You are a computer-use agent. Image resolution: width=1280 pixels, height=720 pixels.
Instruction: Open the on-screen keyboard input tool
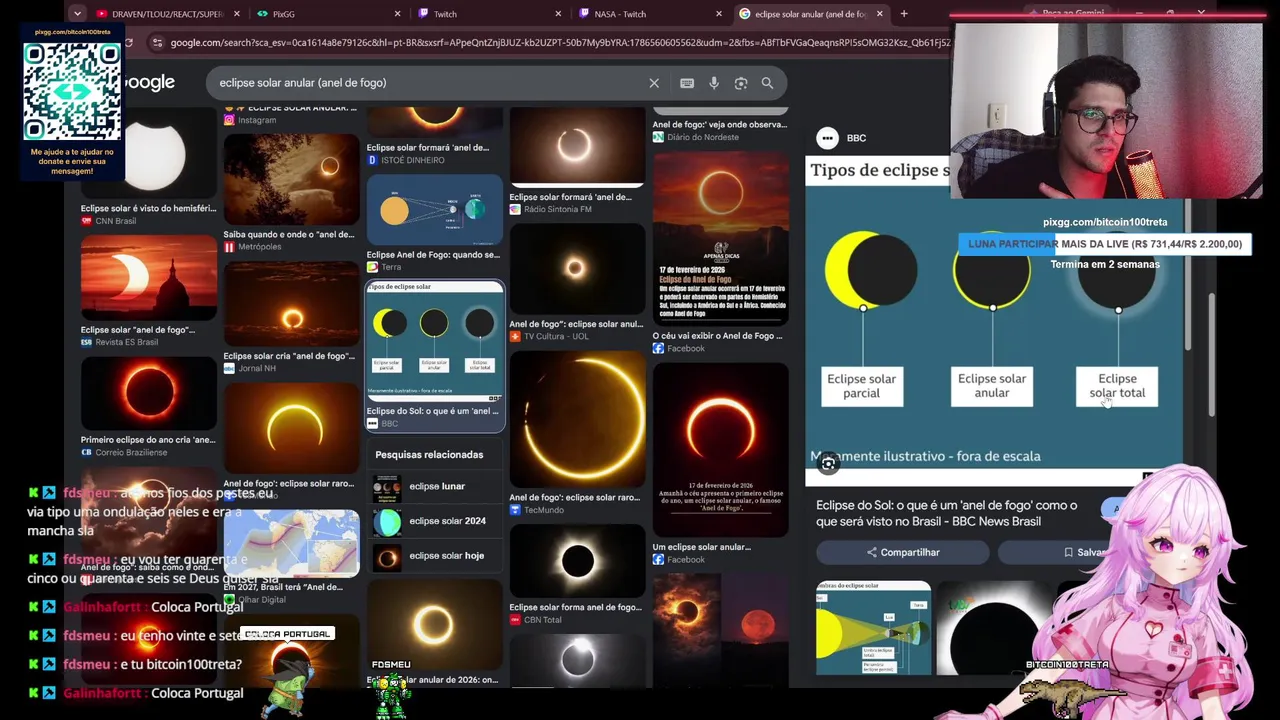[687, 83]
